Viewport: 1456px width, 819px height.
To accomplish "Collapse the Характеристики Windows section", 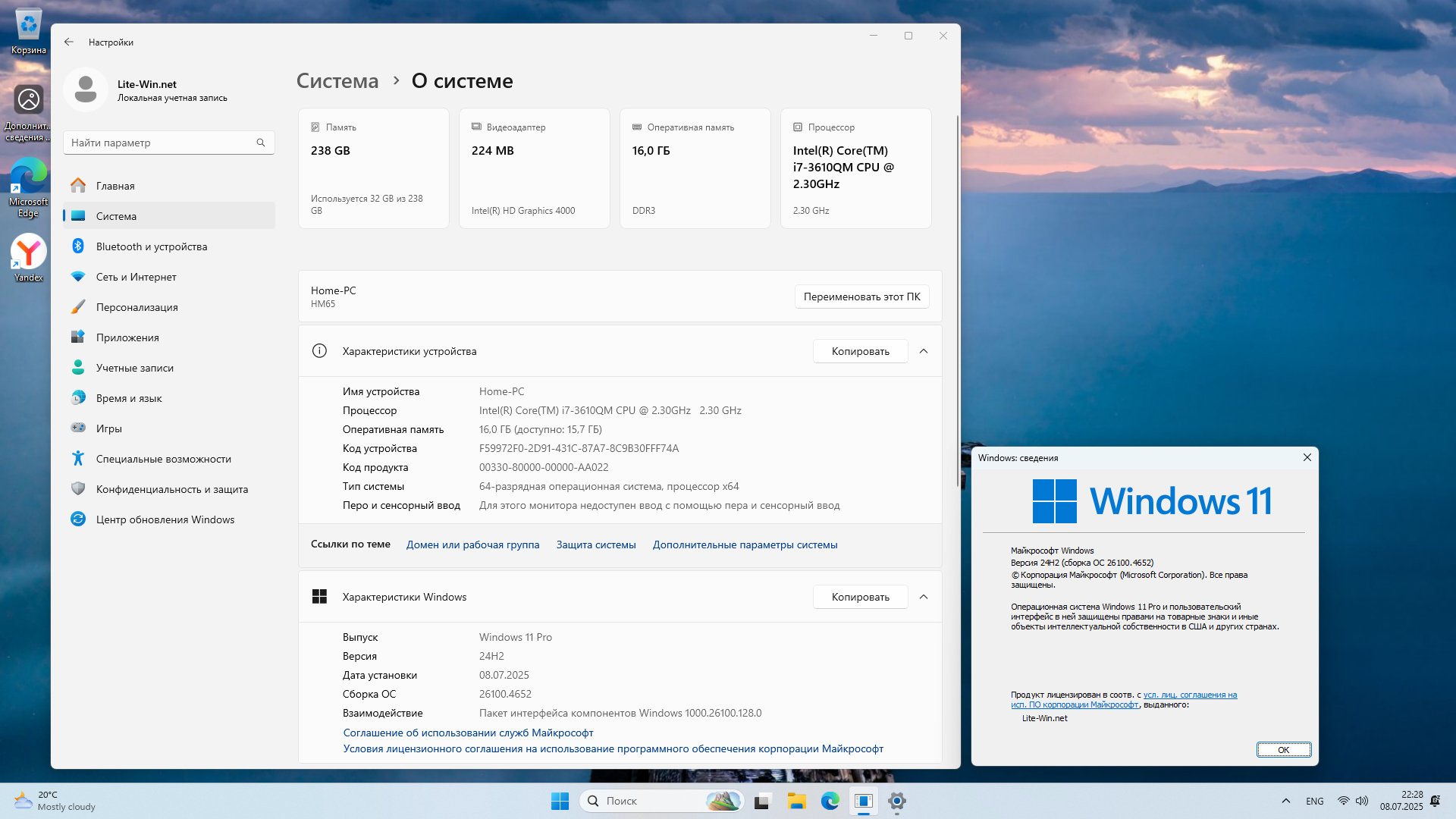I will click(924, 597).
